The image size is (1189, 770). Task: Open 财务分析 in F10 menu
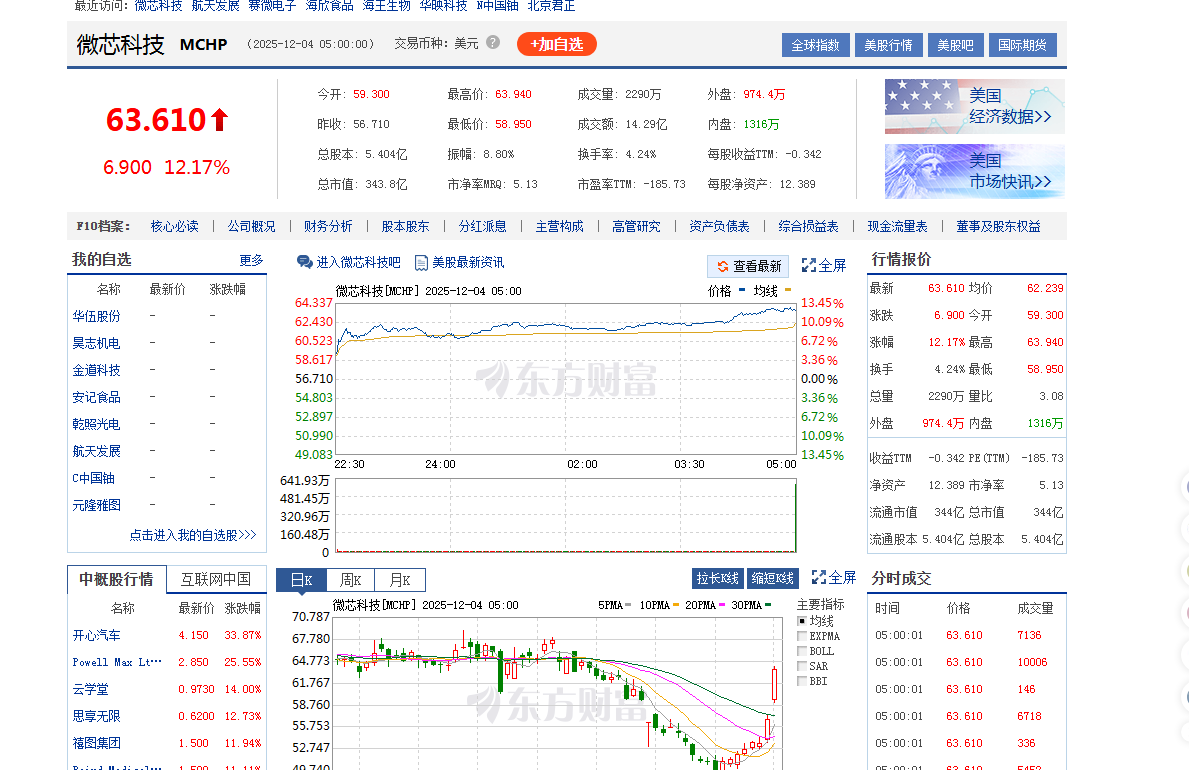(x=328, y=226)
